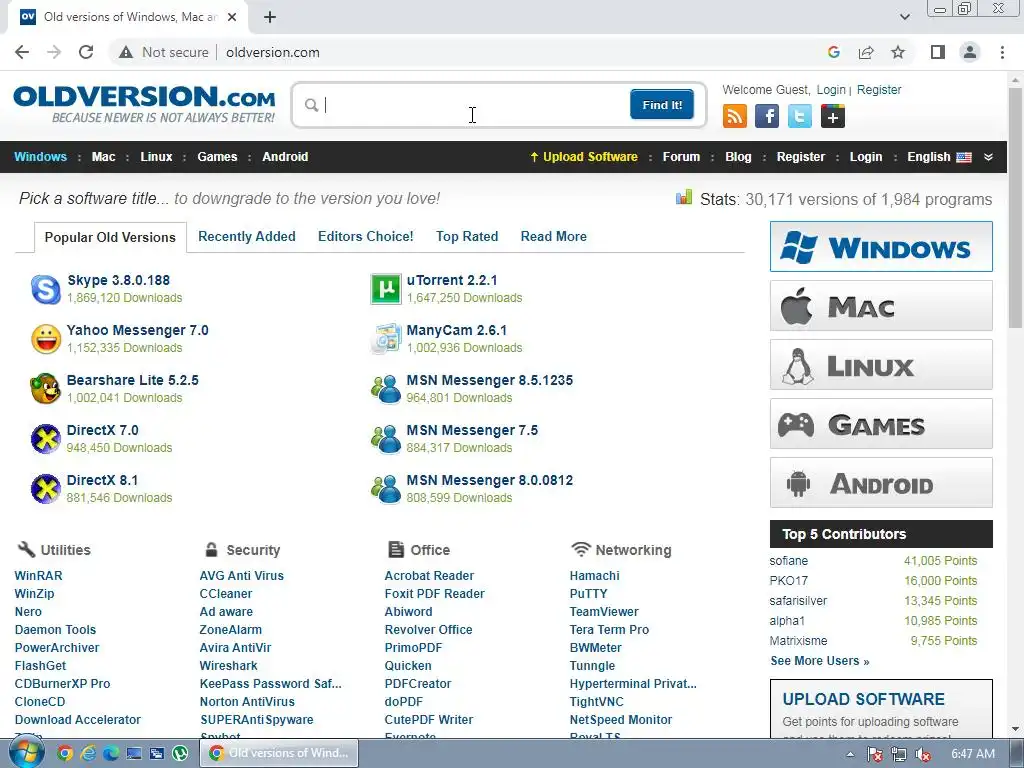Click the DirectX 7.0 icon
1024x768 pixels.
point(46,439)
